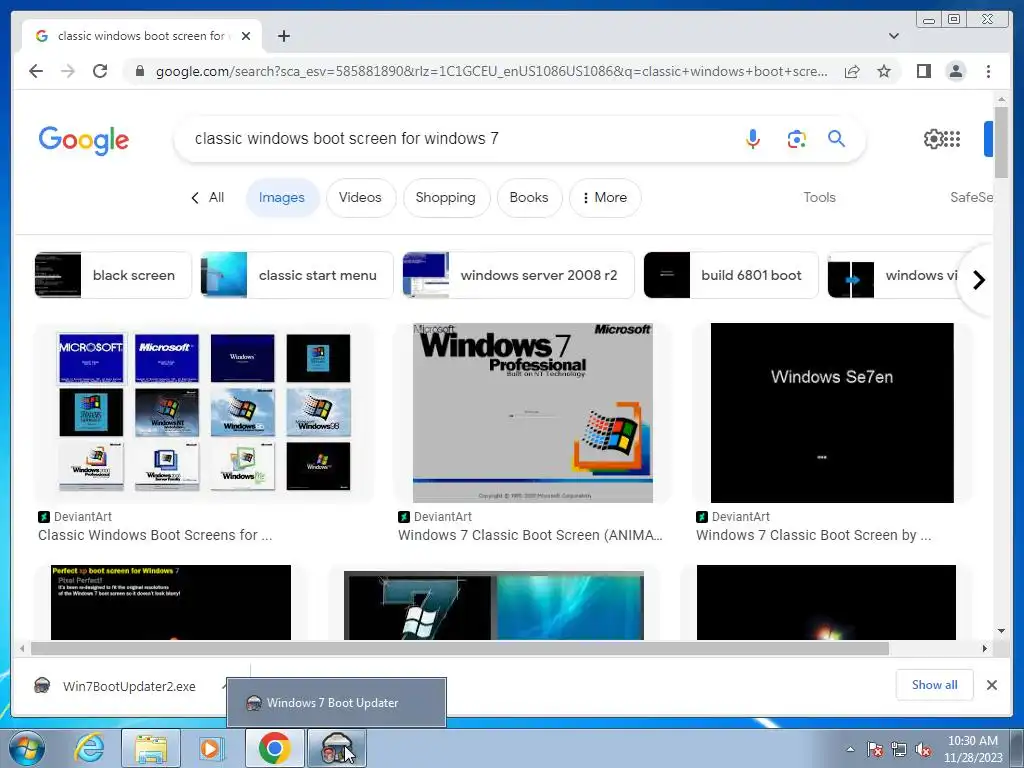Open the Windows Start menu

click(26, 748)
